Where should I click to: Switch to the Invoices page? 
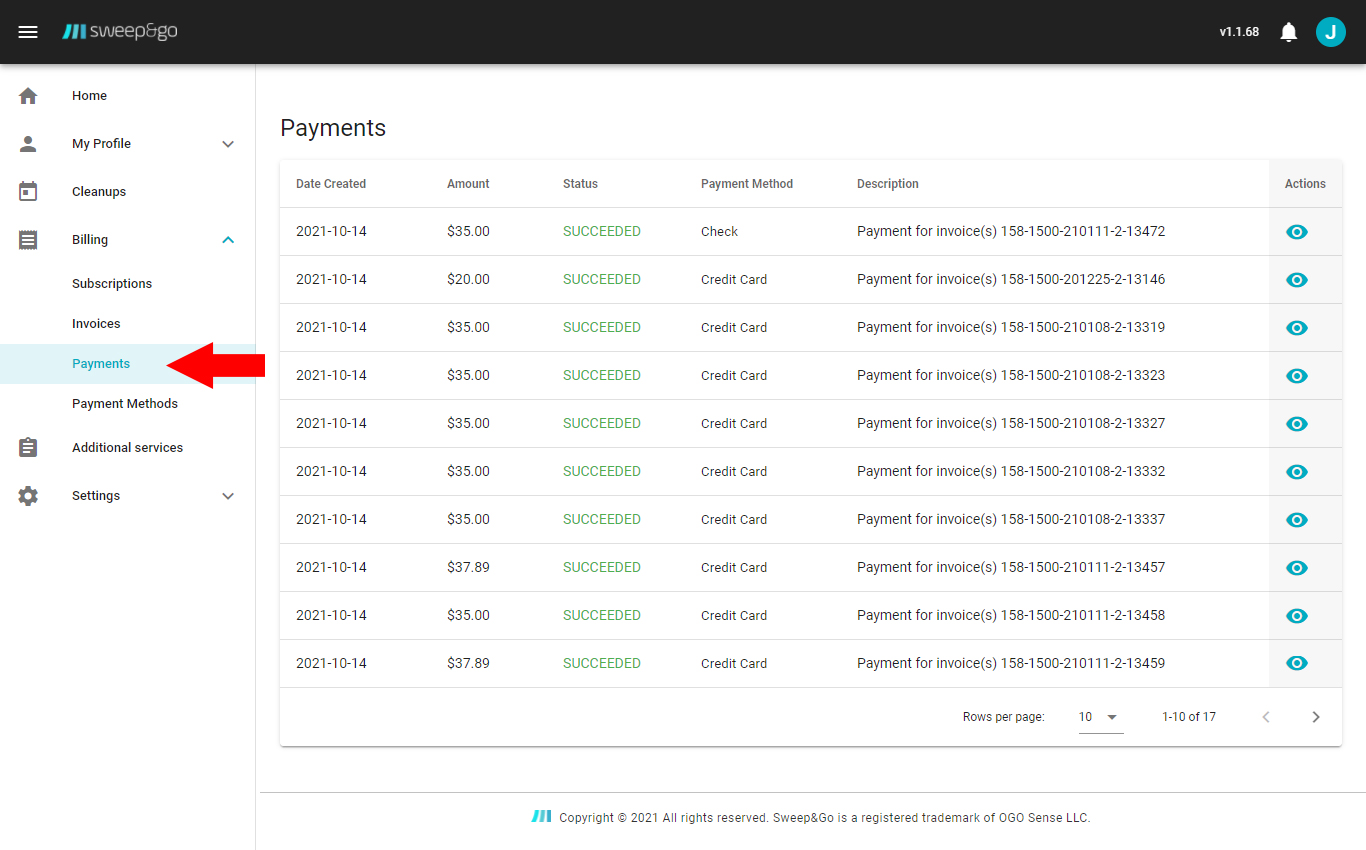[96, 323]
